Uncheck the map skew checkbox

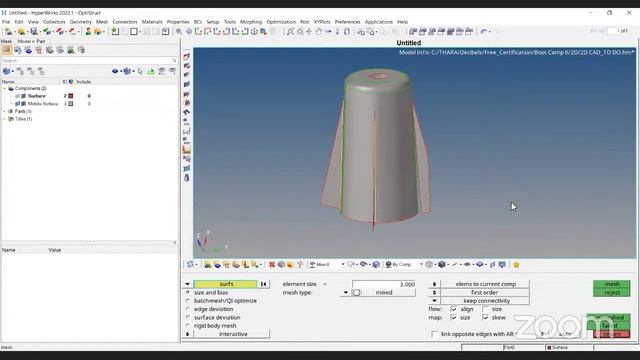pyautogui.click(x=485, y=318)
